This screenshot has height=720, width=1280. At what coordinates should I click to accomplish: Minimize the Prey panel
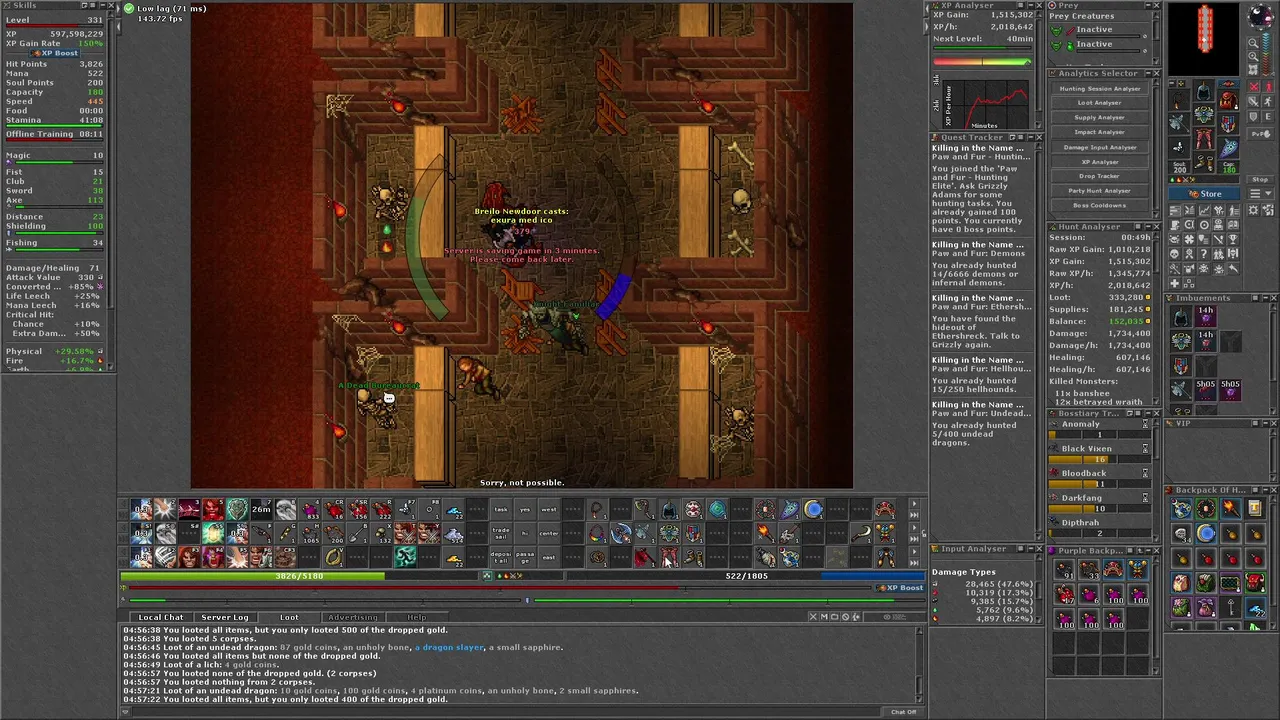1148,5
